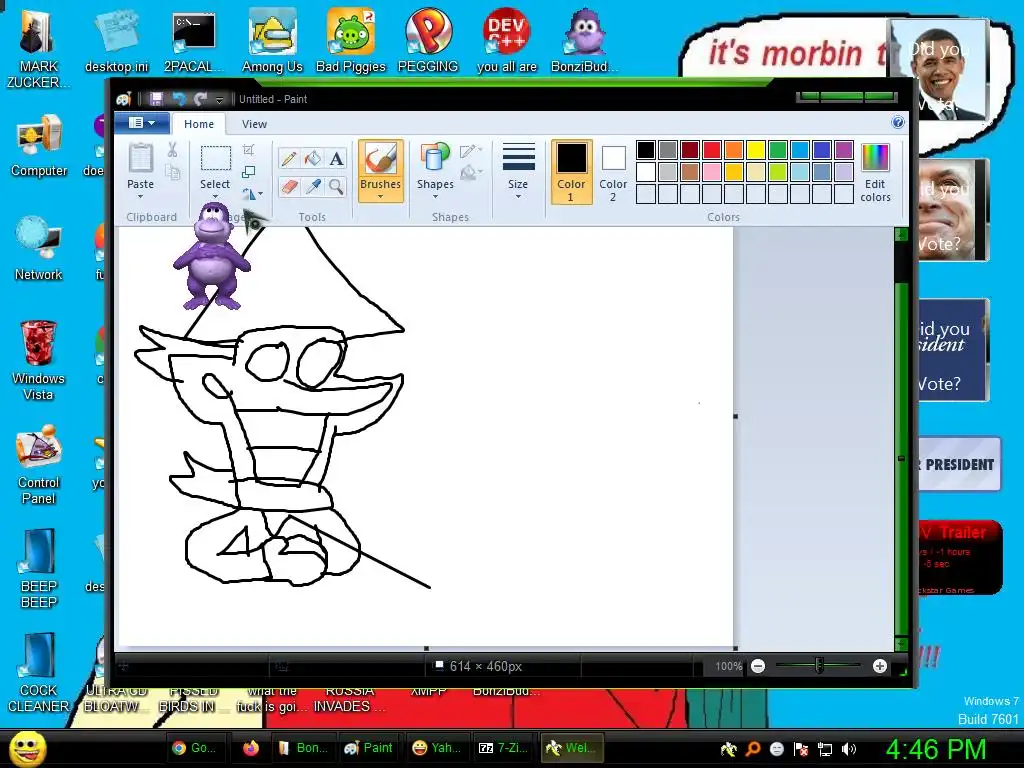Select the Magnifier tool
The width and height of the screenshot is (1024, 768).
(x=336, y=187)
